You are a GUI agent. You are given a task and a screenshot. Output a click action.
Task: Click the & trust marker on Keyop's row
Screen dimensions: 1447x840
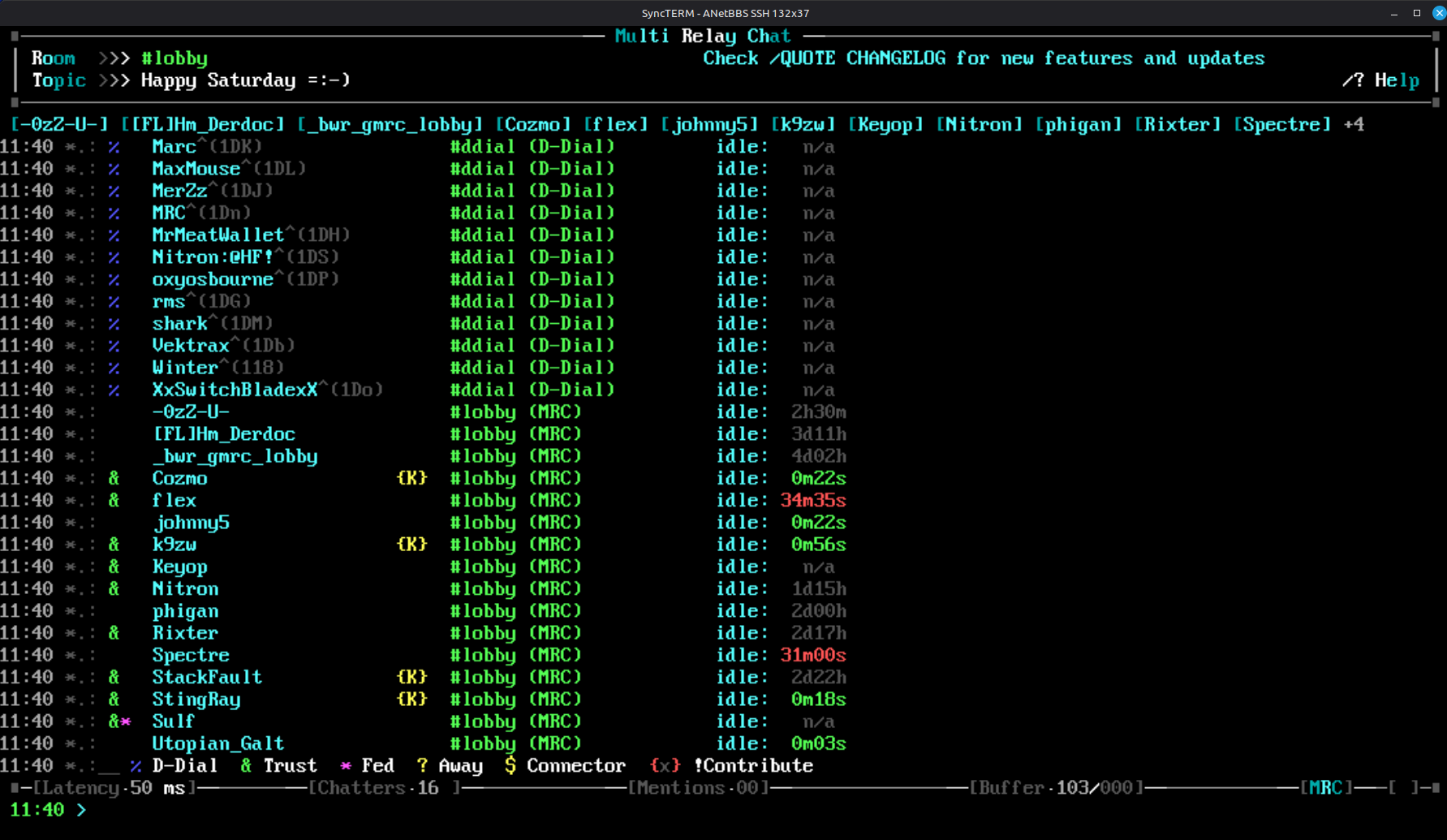(114, 566)
